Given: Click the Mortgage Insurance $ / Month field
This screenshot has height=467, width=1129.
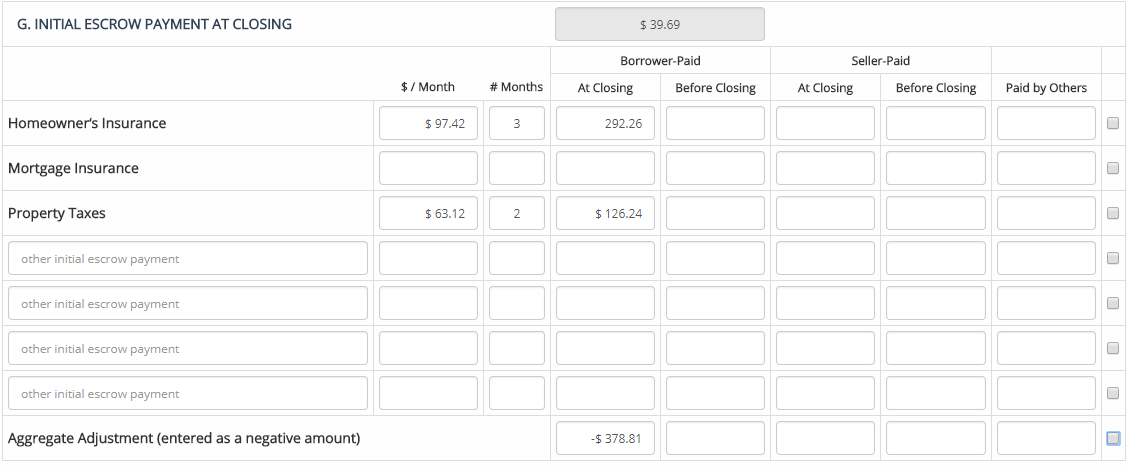Looking at the screenshot, I should (428, 169).
